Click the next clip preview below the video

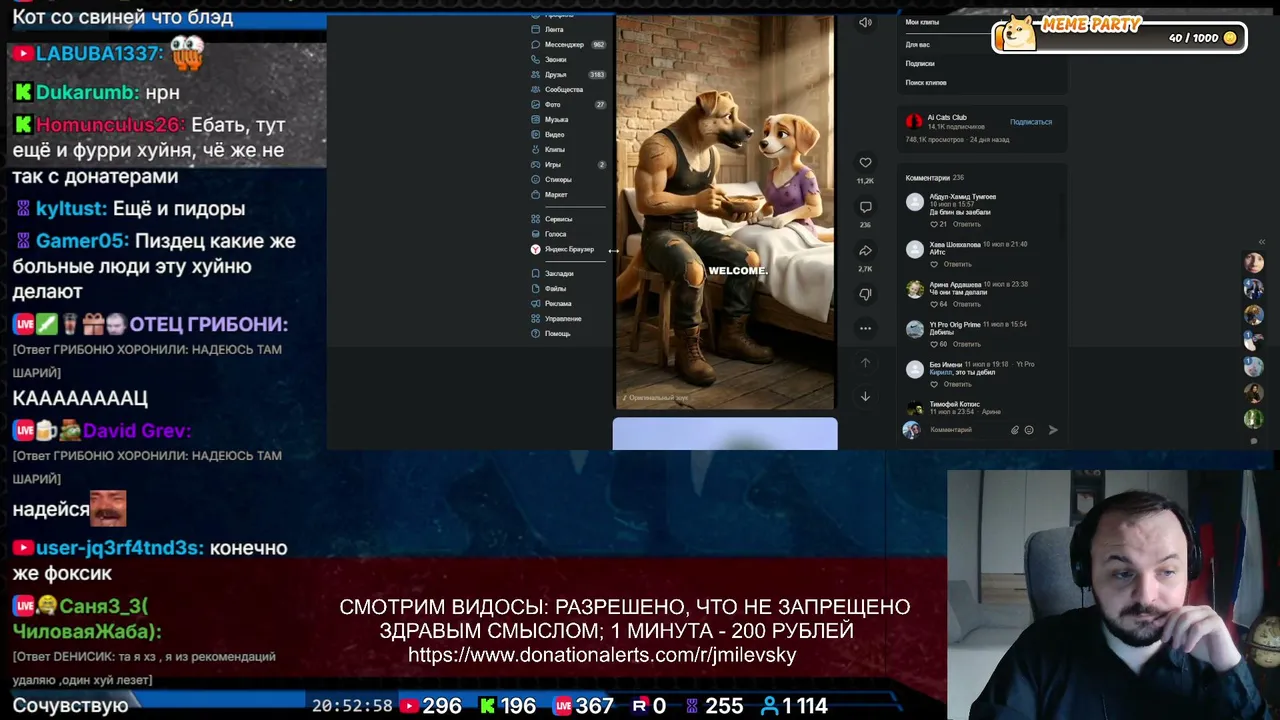coord(725,434)
